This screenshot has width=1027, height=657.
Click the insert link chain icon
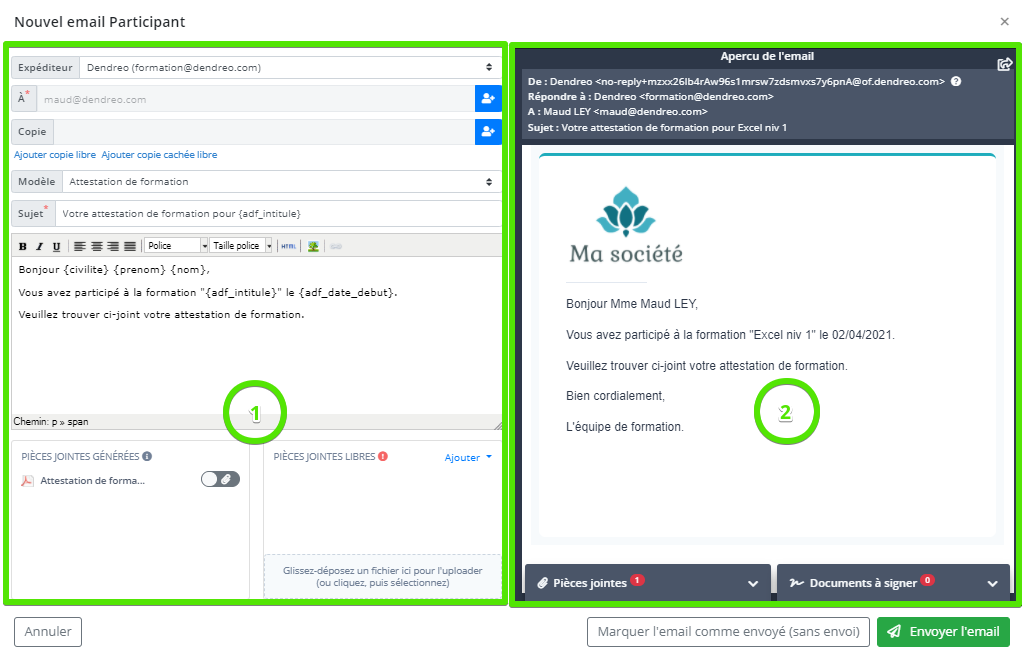tap(336, 246)
